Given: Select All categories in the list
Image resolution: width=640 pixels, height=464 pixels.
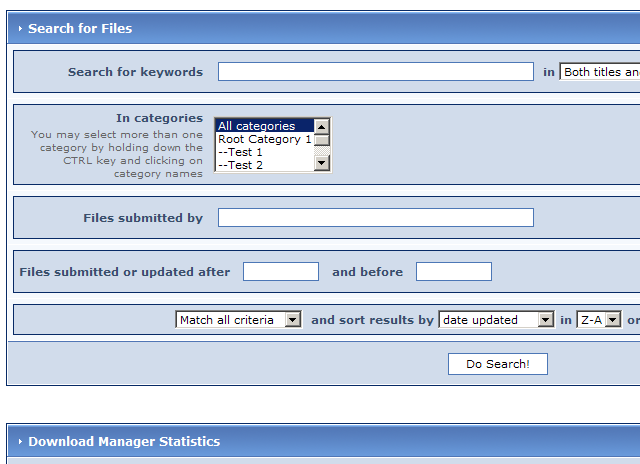Looking at the screenshot, I should tap(264, 126).
